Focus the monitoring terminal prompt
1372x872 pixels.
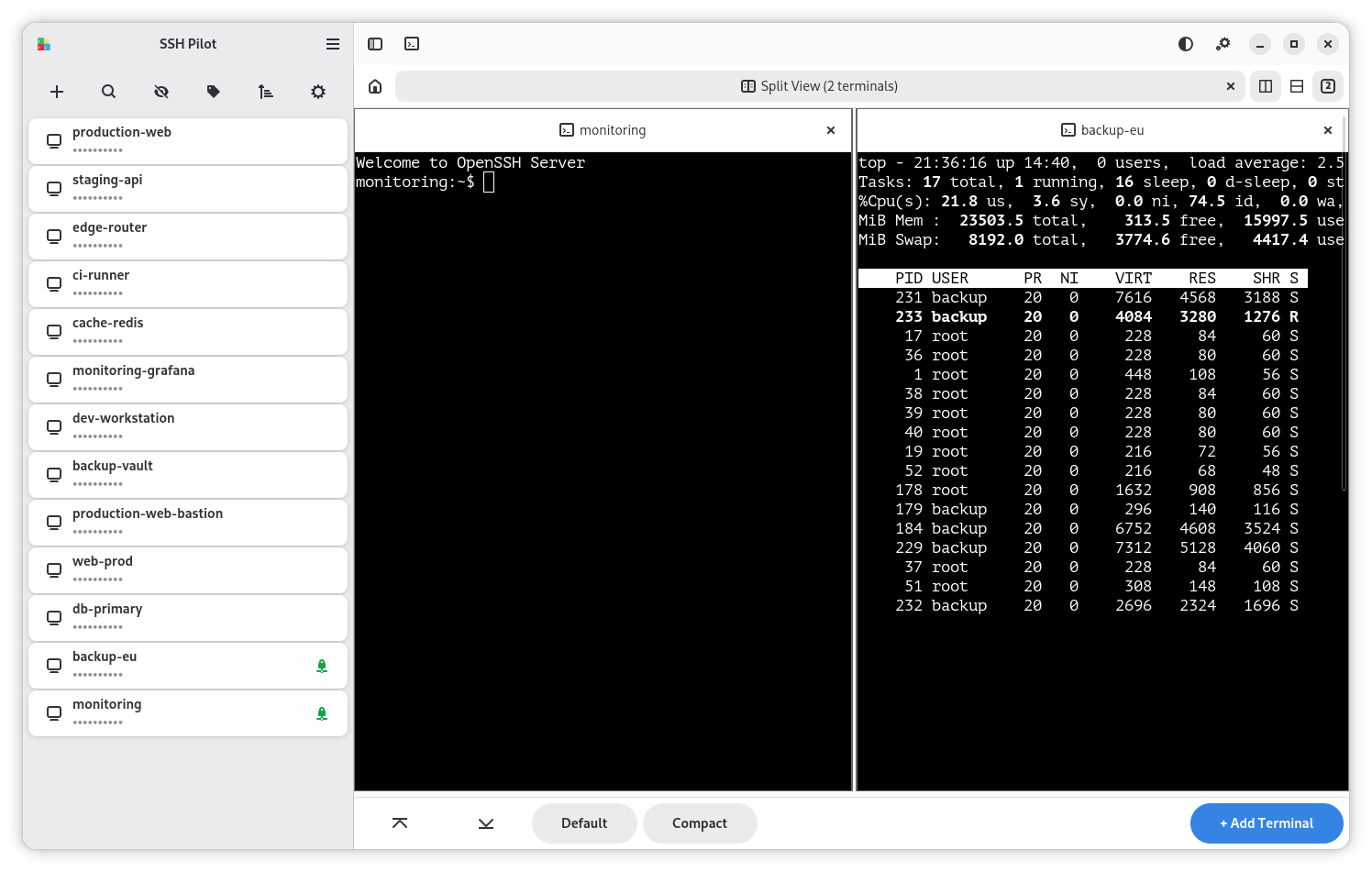tap(426, 182)
